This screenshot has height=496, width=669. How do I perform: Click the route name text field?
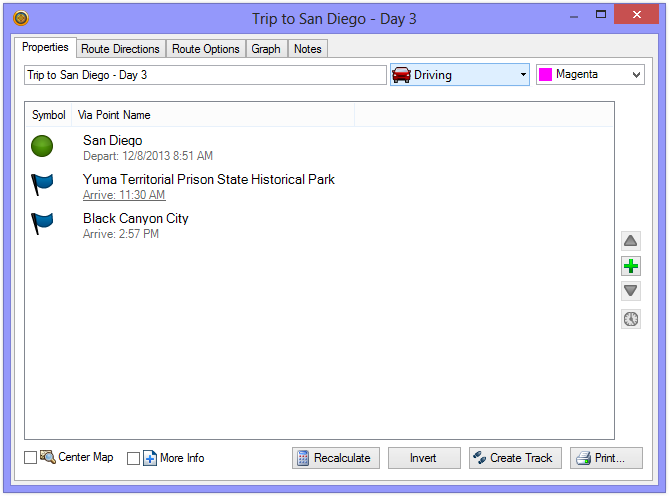pyautogui.click(x=204, y=75)
